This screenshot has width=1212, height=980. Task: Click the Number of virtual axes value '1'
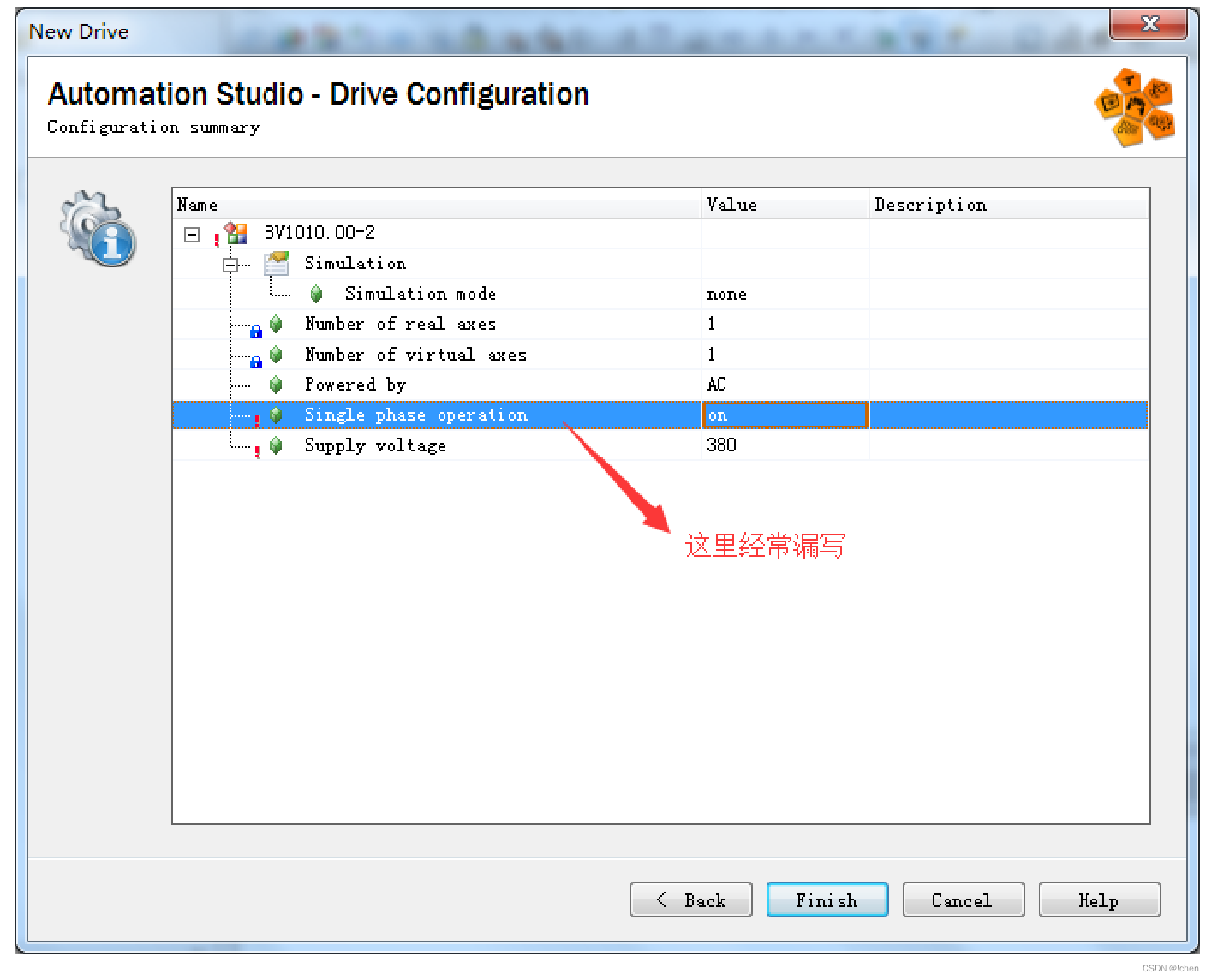pyautogui.click(x=711, y=355)
